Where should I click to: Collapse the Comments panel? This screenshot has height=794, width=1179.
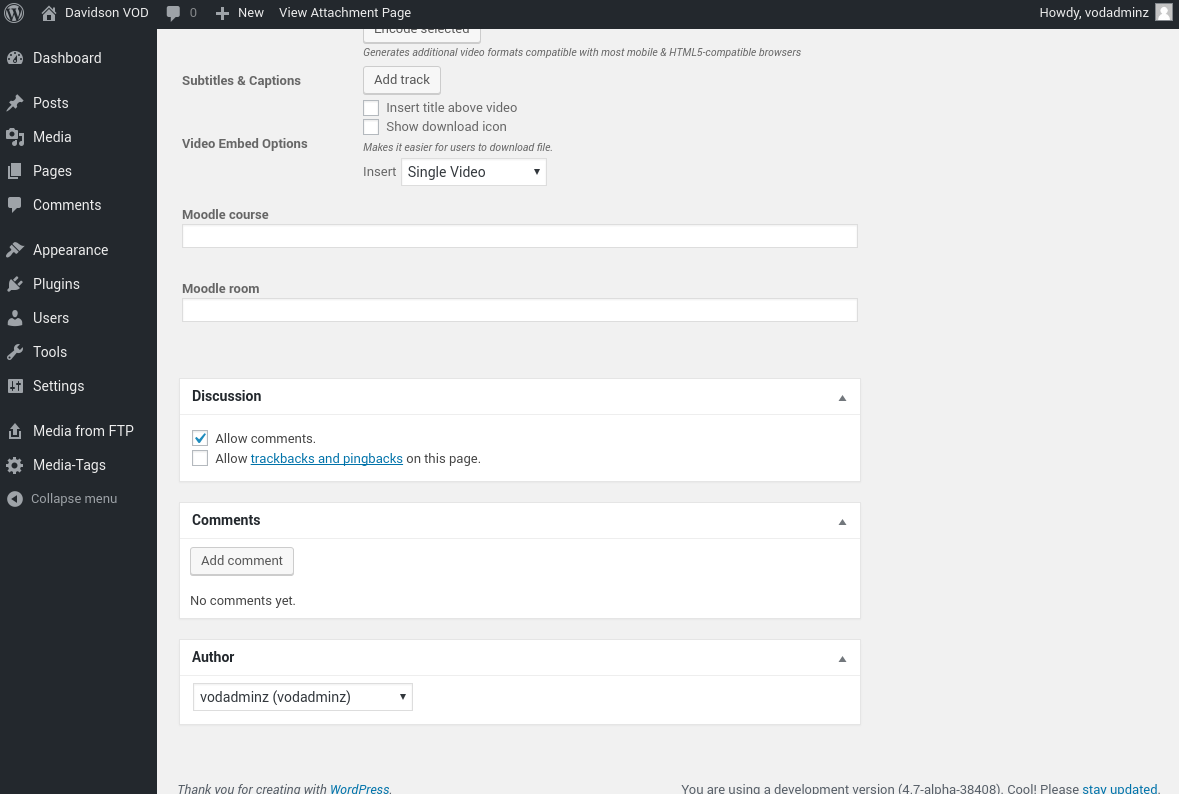pos(842,522)
